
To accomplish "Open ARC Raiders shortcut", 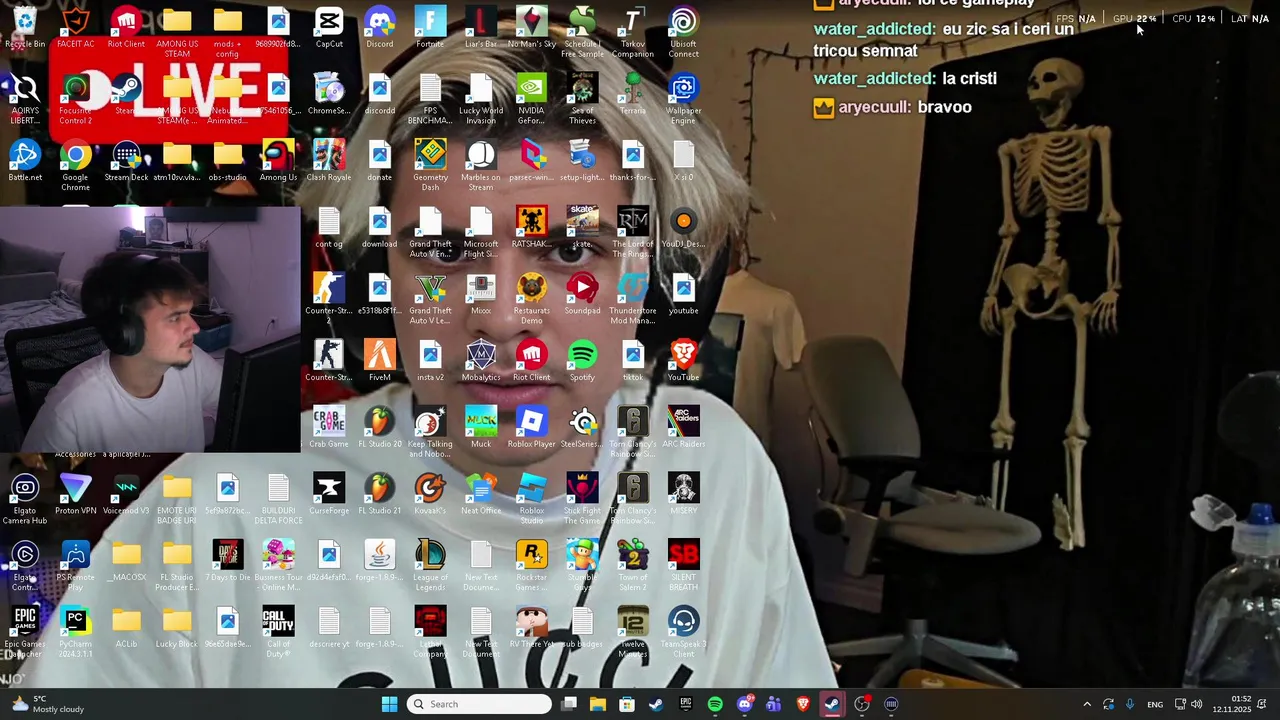I will point(684,428).
